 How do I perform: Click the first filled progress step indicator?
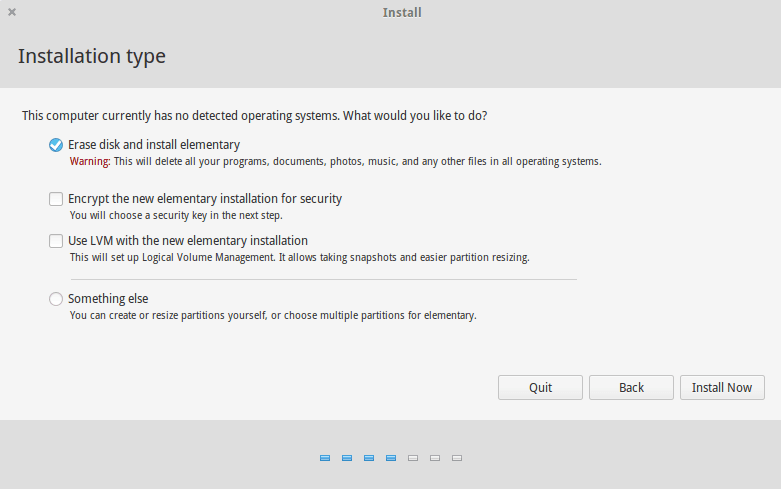pyautogui.click(x=325, y=458)
